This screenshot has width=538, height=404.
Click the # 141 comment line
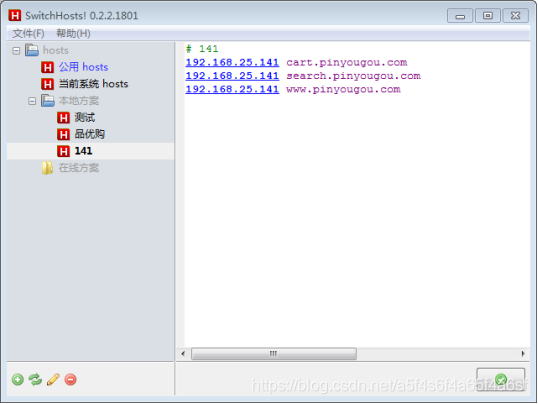202,49
